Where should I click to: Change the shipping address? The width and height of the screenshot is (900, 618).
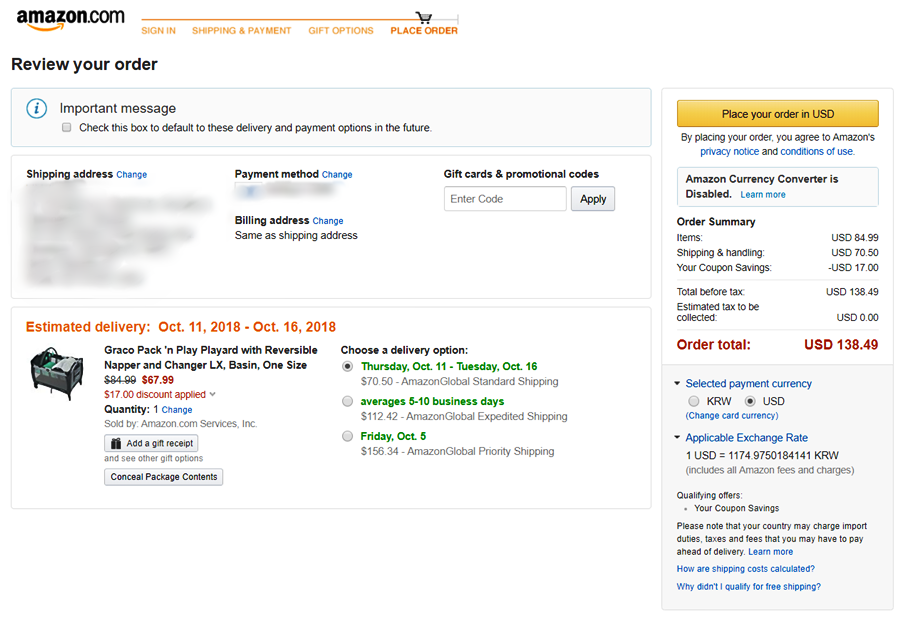click(131, 175)
